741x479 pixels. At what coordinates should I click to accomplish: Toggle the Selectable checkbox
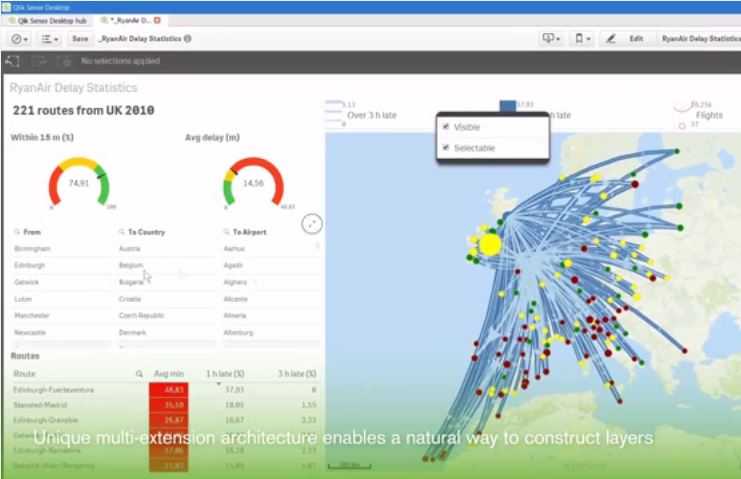click(x=446, y=148)
